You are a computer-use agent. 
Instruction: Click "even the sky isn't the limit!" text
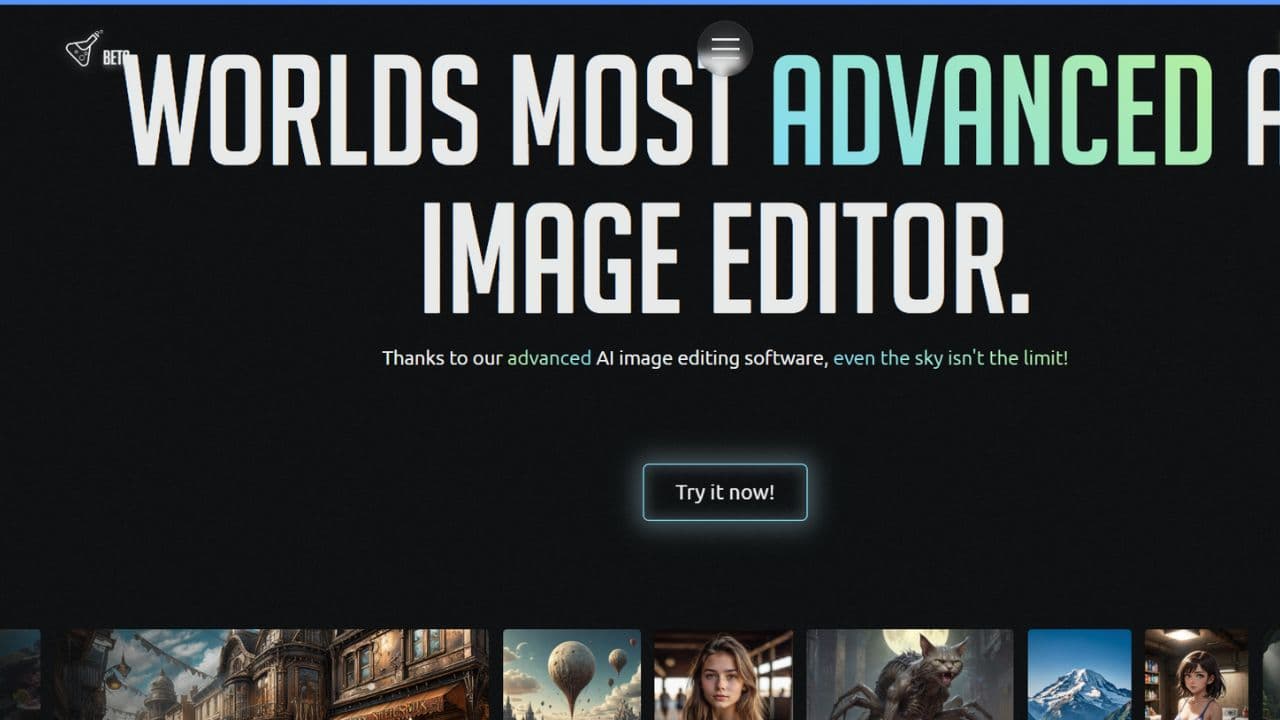[950, 358]
